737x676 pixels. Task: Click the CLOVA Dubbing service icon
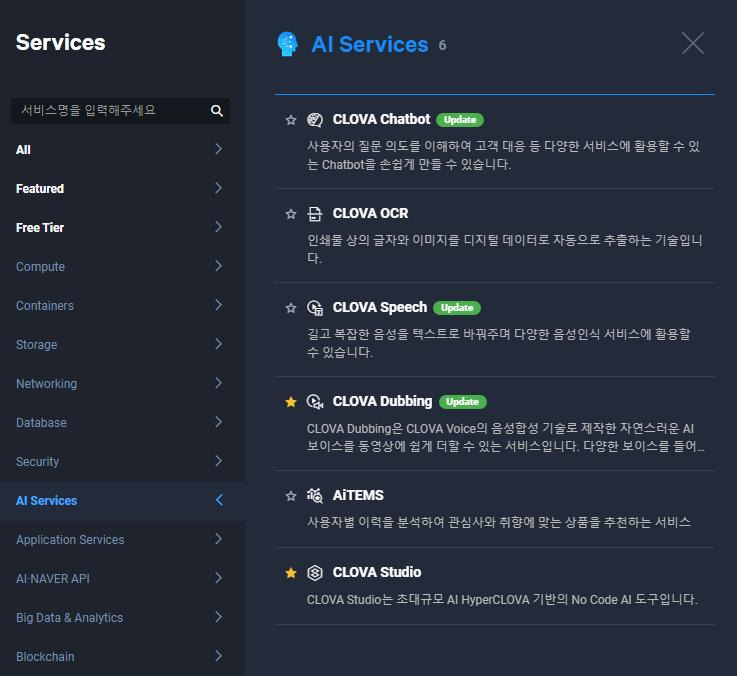click(x=314, y=401)
